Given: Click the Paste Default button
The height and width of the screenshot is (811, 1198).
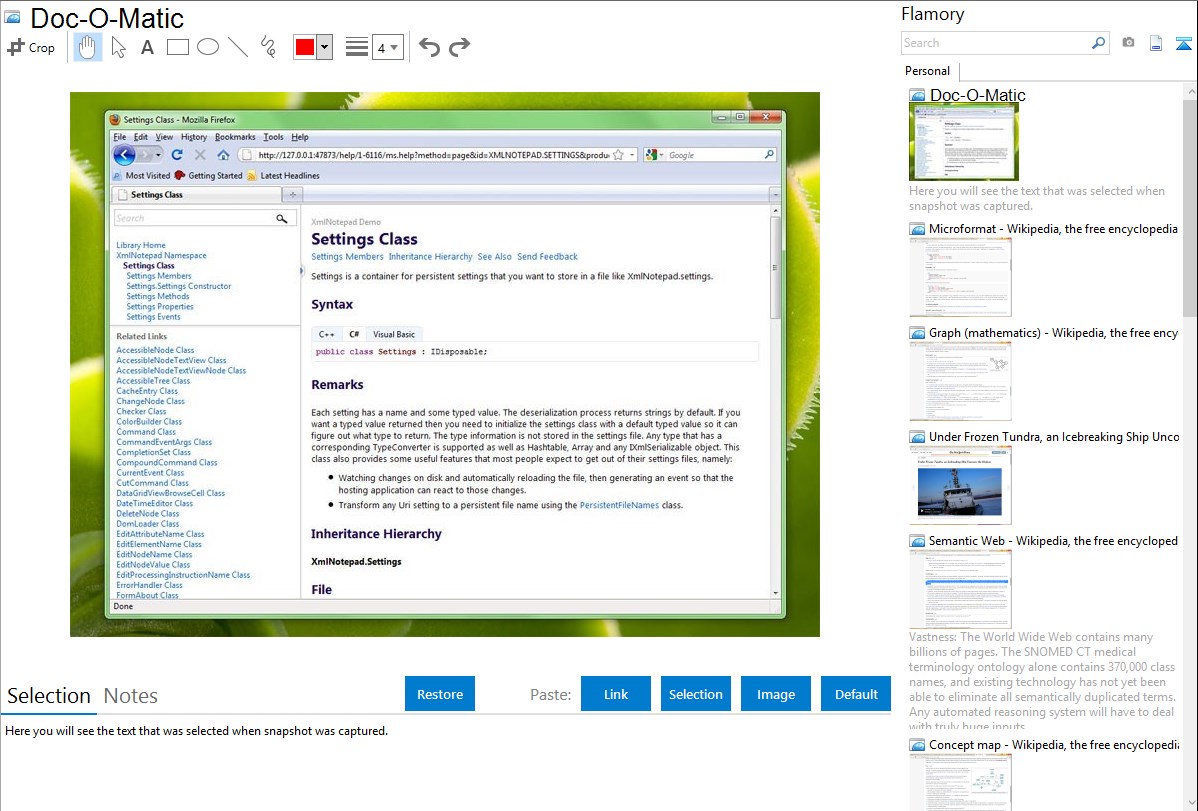Looking at the screenshot, I should [856, 694].
